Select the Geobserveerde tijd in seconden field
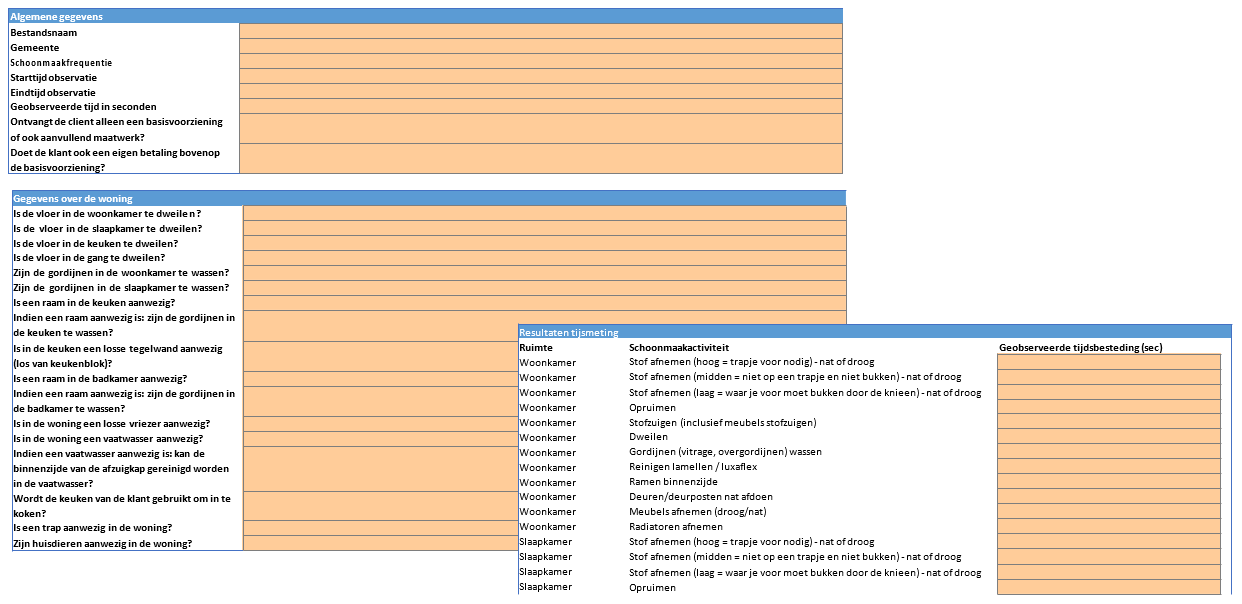 point(540,106)
